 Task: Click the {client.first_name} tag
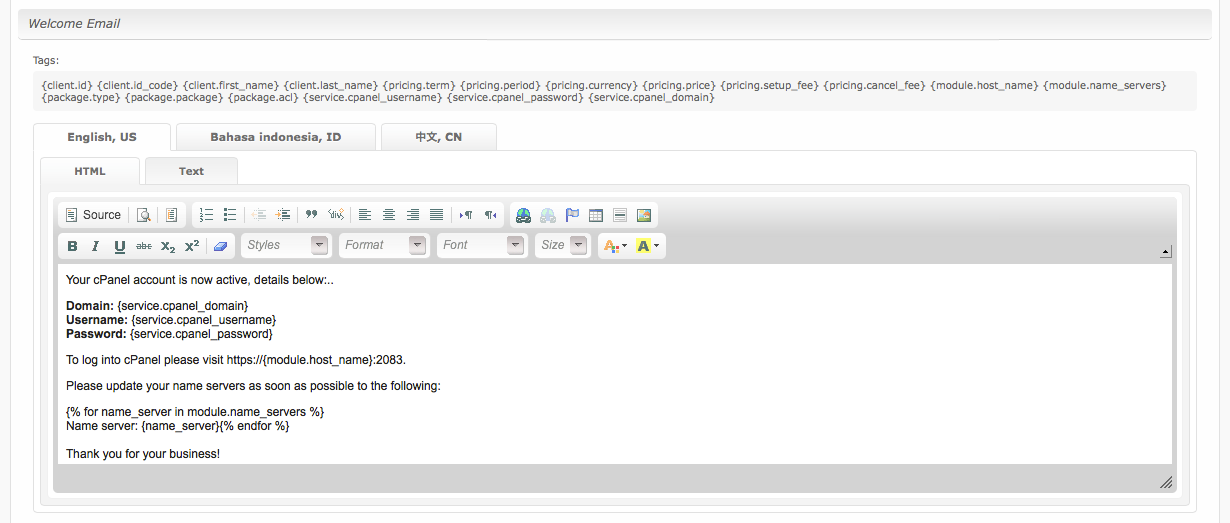(x=233, y=85)
